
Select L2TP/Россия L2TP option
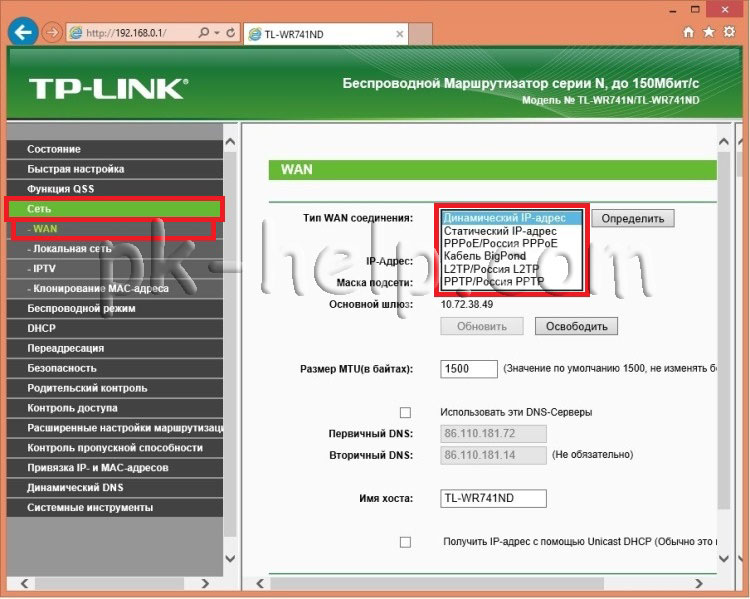tap(511, 269)
